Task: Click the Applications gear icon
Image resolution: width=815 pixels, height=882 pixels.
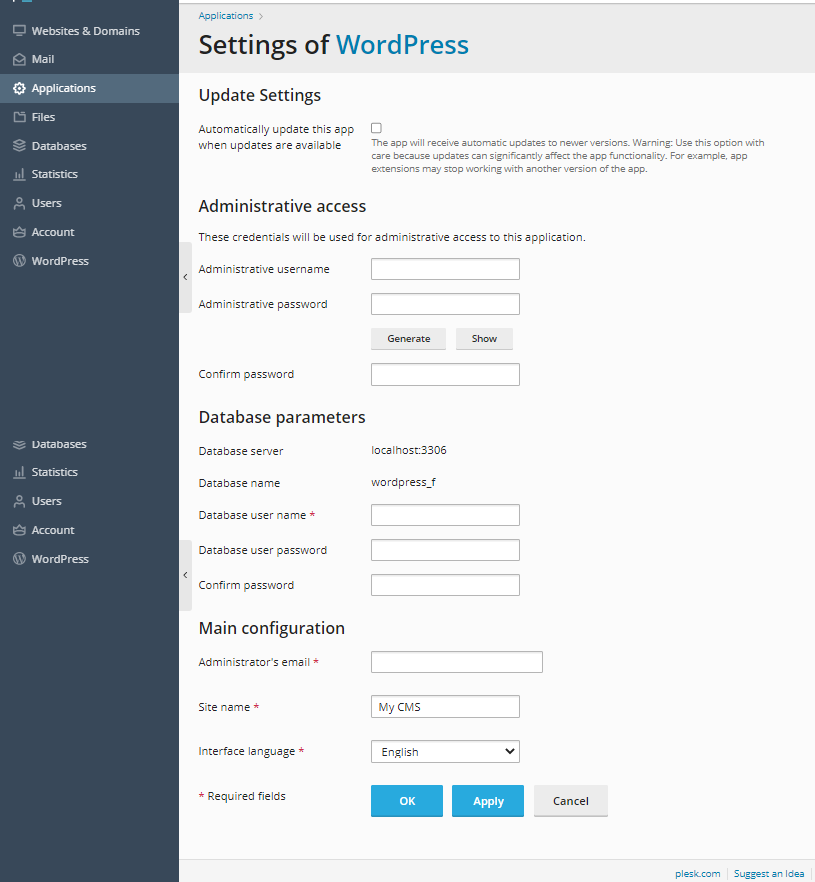Action: (x=19, y=88)
